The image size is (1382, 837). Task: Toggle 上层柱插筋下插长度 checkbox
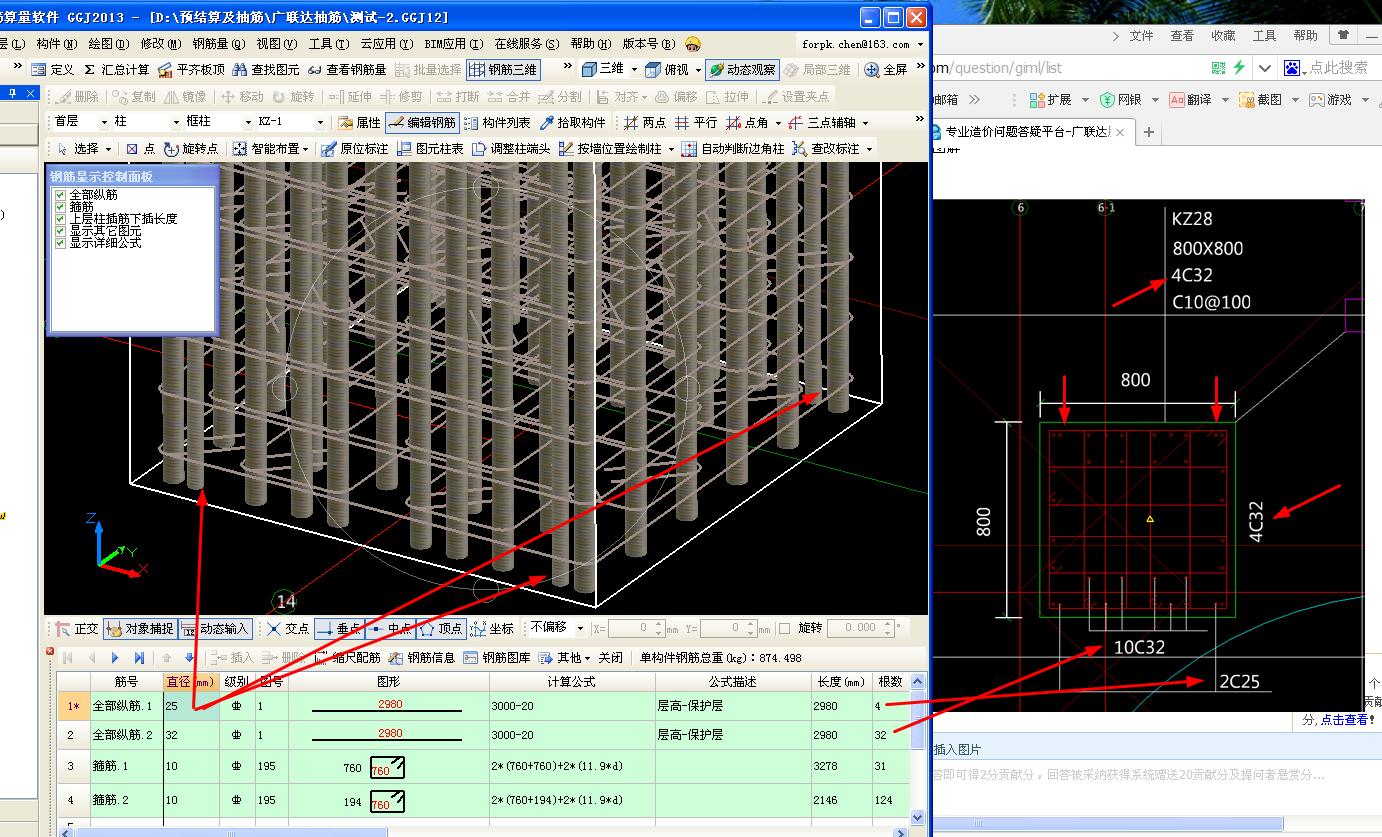[61, 219]
